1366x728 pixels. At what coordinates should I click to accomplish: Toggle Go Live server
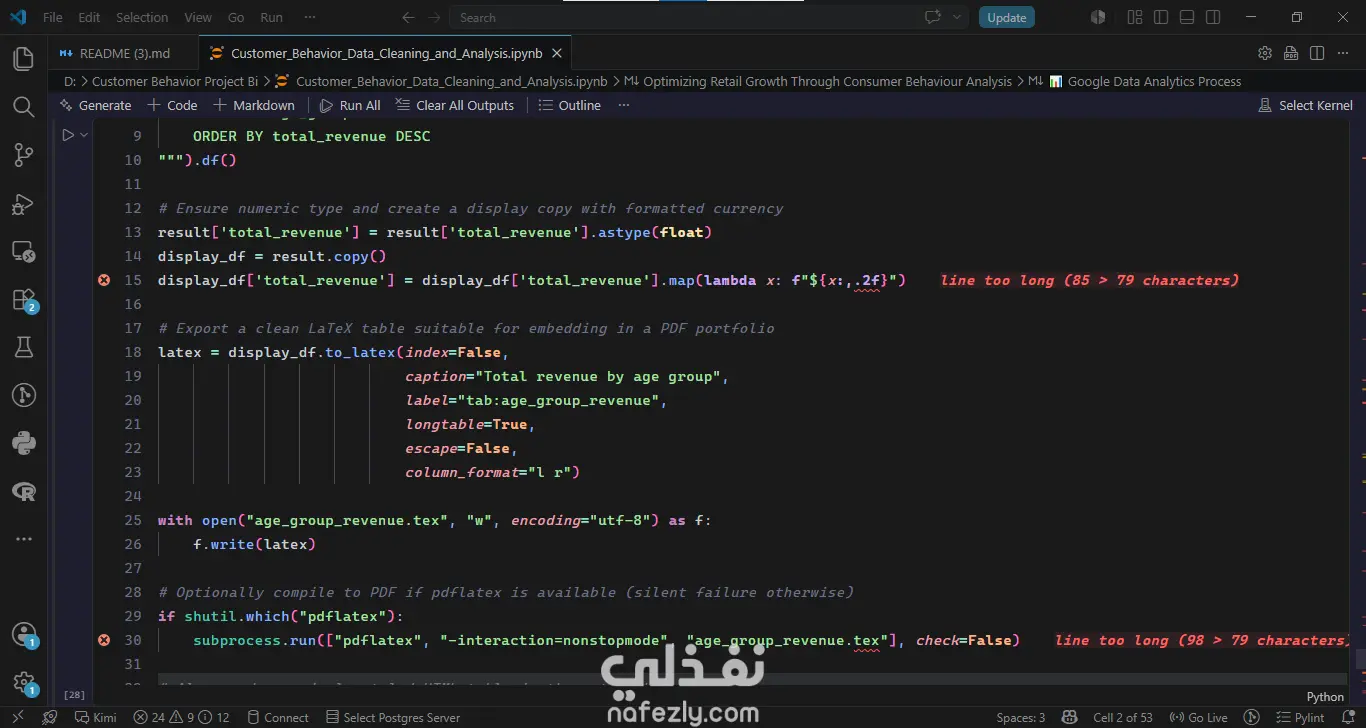click(x=1198, y=717)
